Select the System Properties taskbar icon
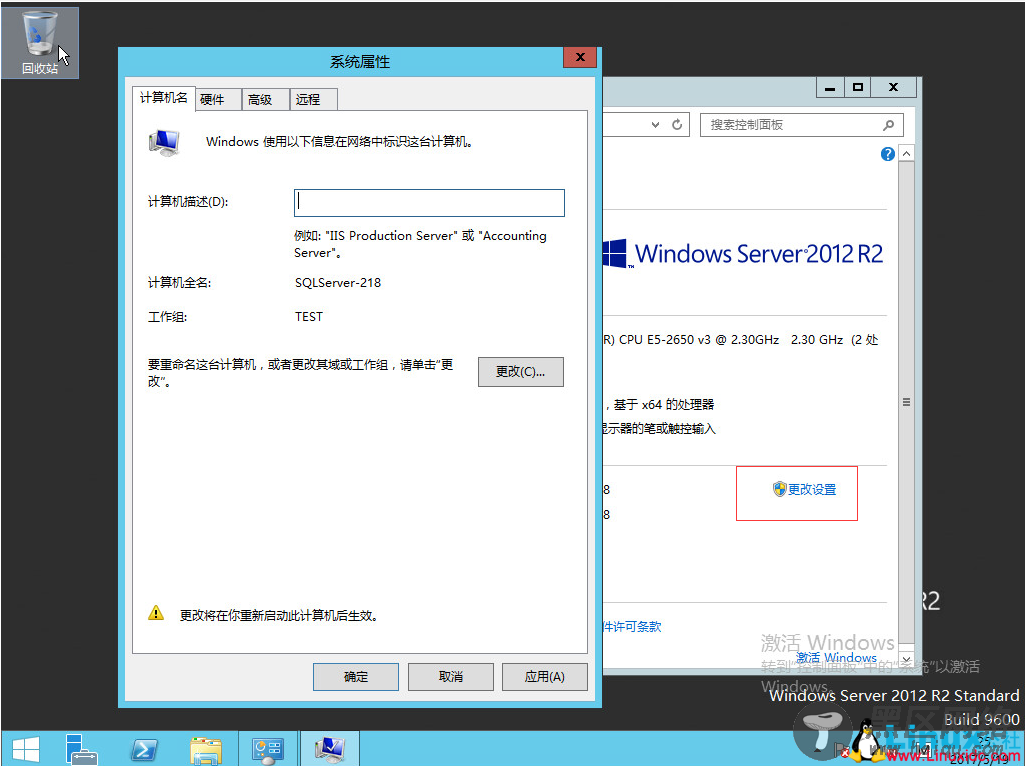The width and height of the screenshot is (1025, 766). (330, 750)
